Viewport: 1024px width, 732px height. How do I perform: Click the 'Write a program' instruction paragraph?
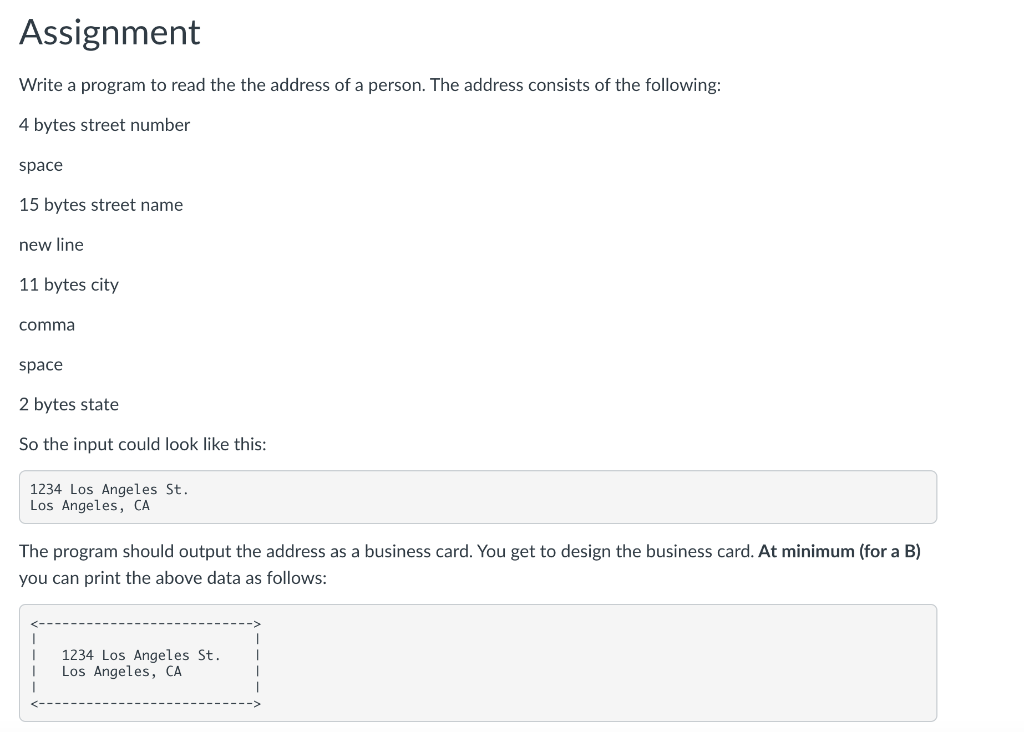[369, 85]
